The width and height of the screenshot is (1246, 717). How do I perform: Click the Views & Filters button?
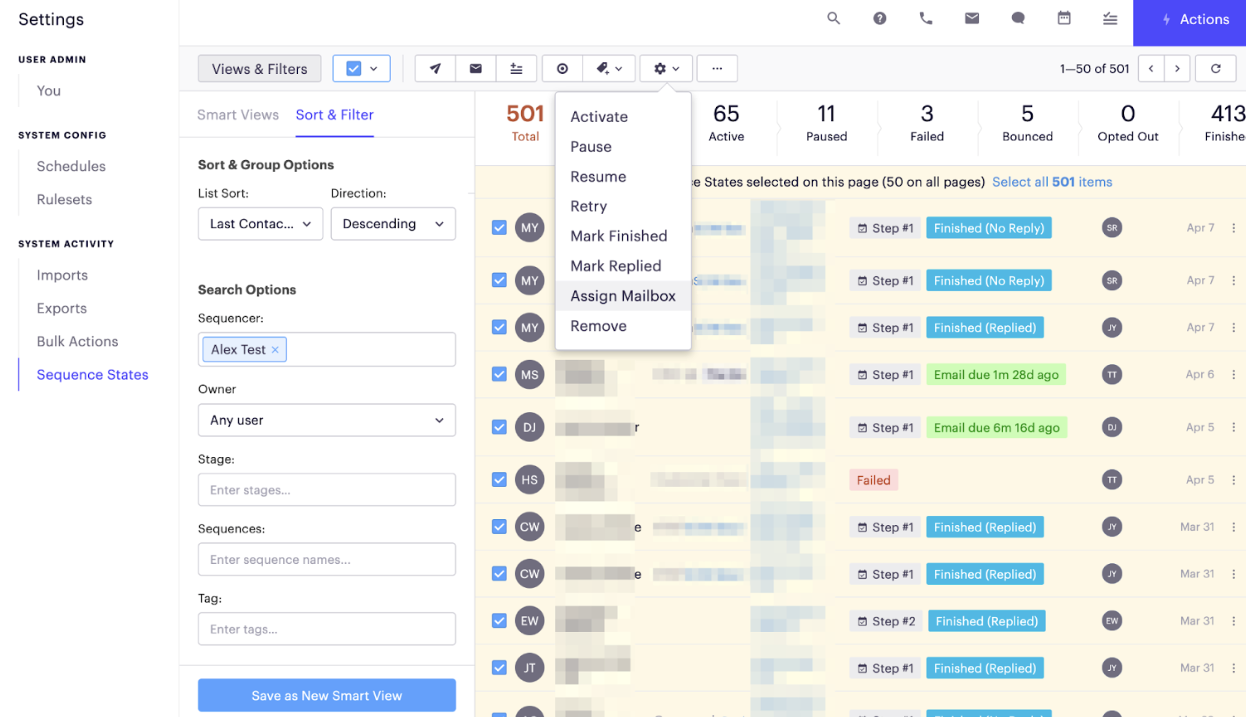(260, 69)
